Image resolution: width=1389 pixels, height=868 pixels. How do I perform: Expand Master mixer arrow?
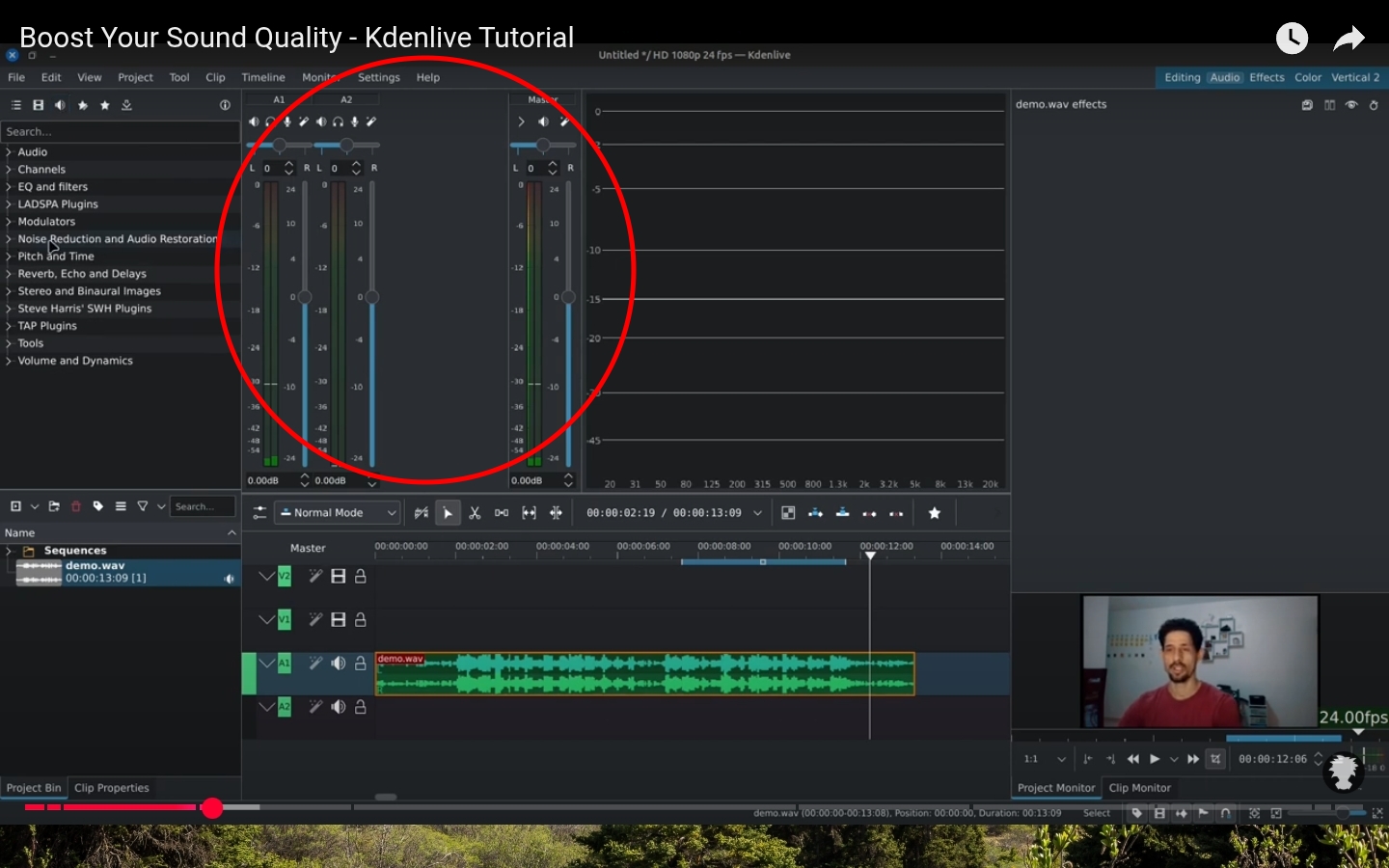[521, 122]
